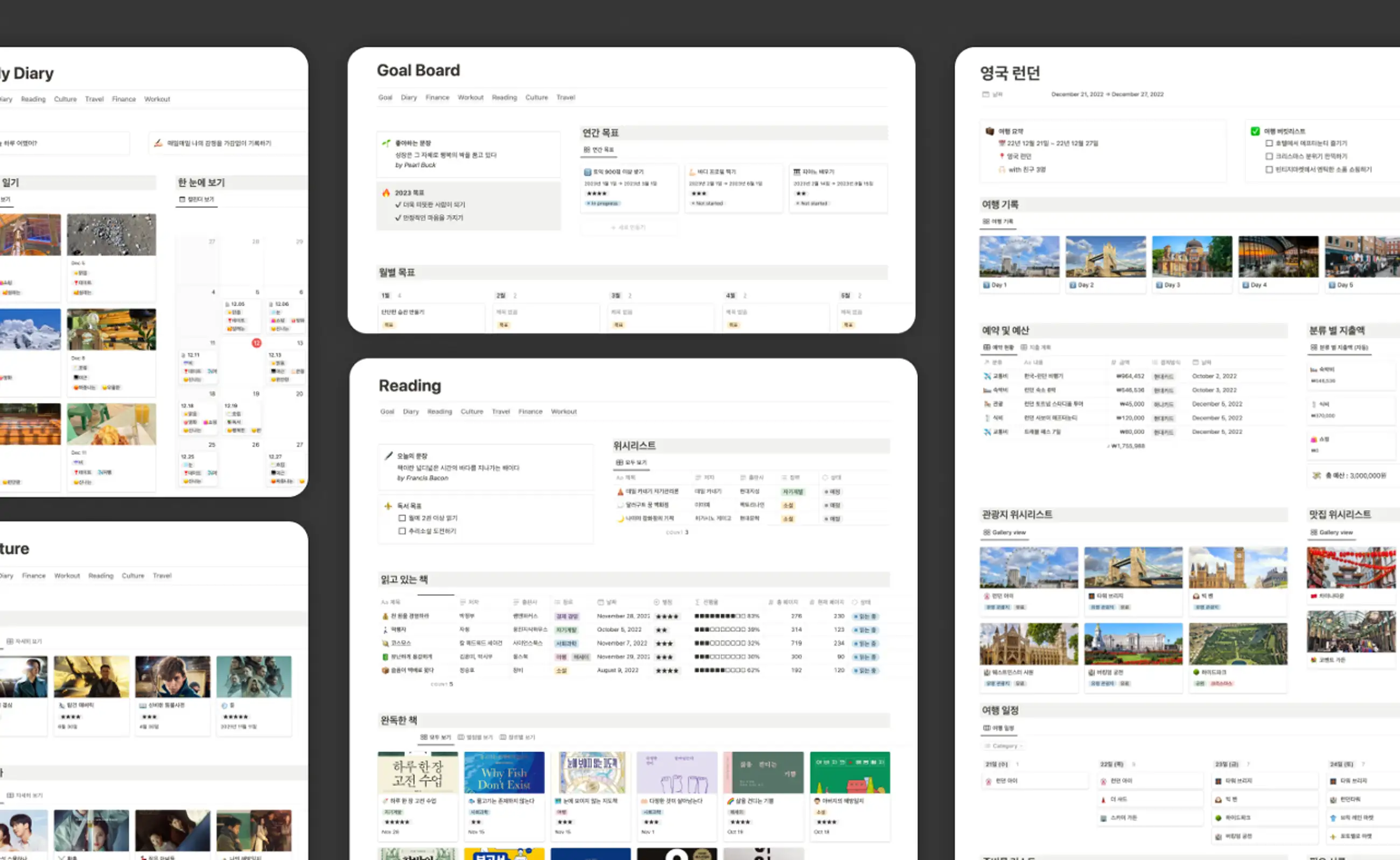This screenshot has height=860, width=1400.
Task: Click the airplane icon in October 2, 2022 row
Action: coord(987,376)
